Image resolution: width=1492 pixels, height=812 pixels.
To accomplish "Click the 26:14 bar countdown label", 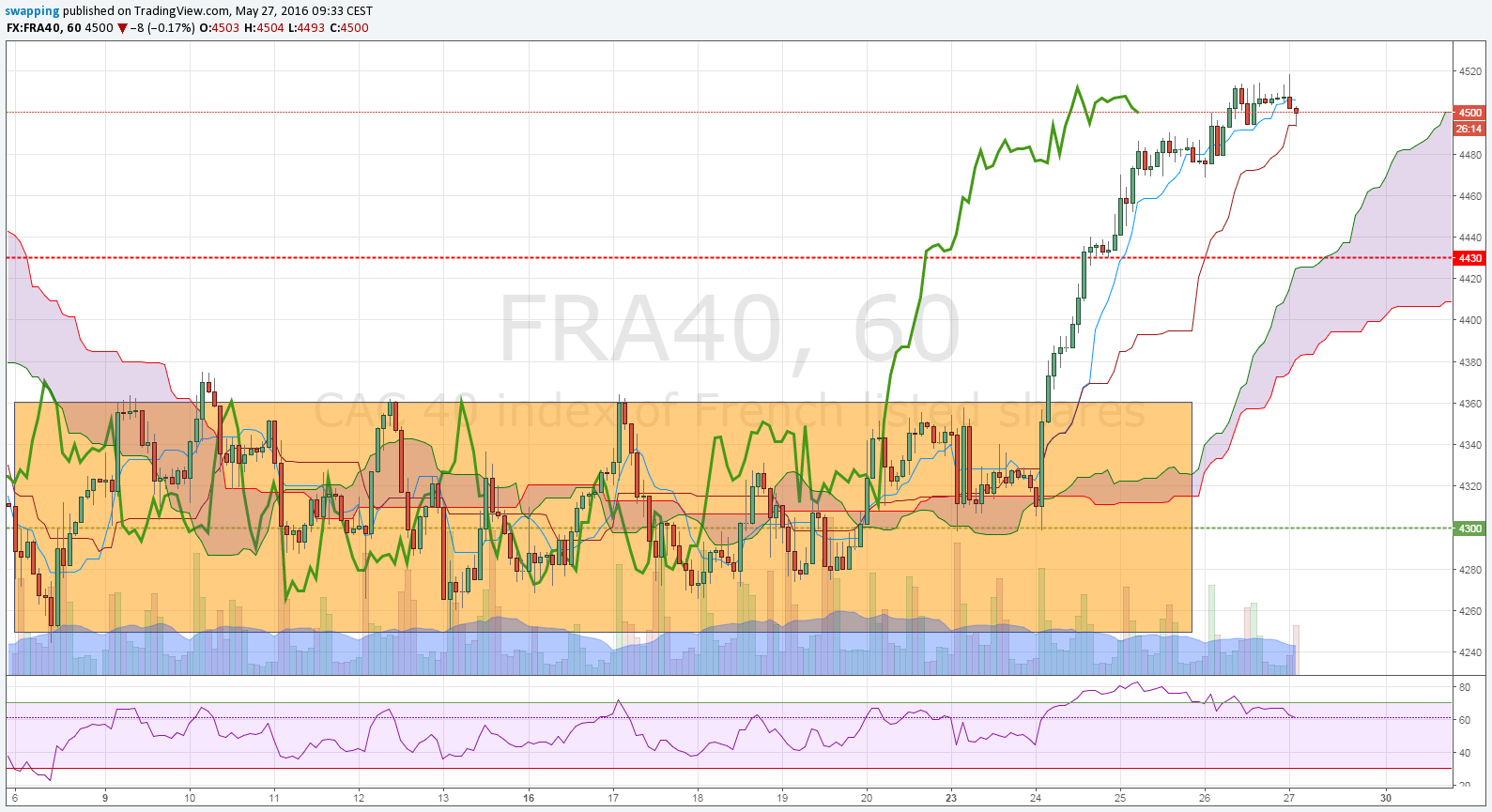I will (x=1469, y=129).
